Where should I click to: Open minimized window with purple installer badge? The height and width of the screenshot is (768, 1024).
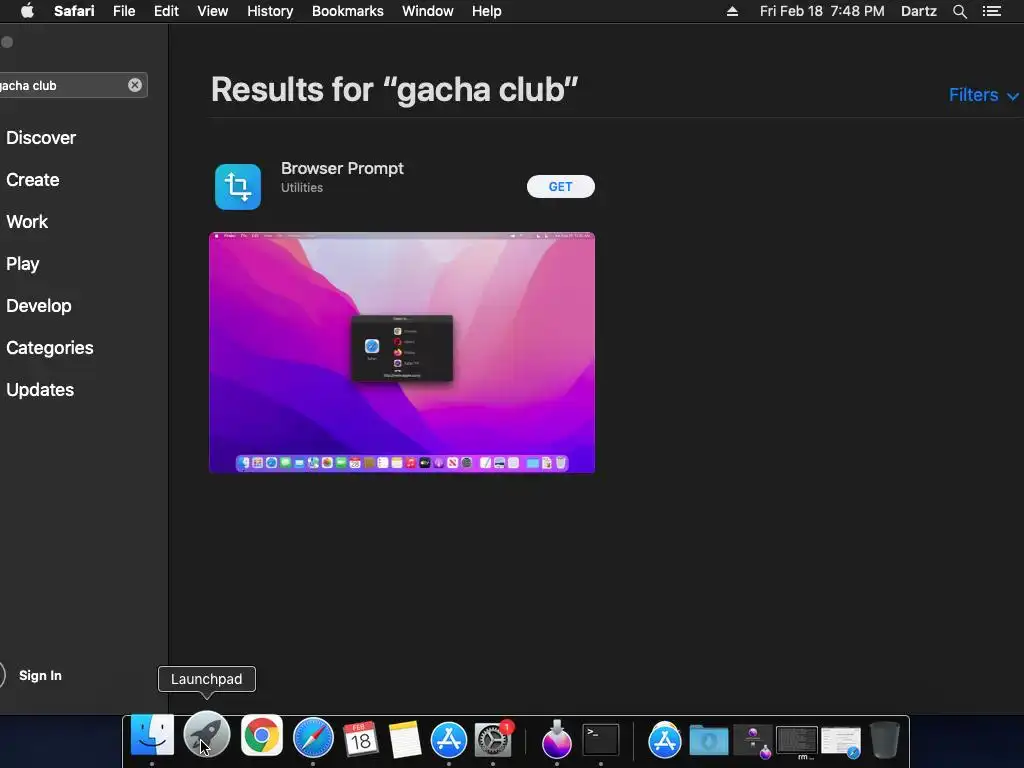[x=753, y=741]
